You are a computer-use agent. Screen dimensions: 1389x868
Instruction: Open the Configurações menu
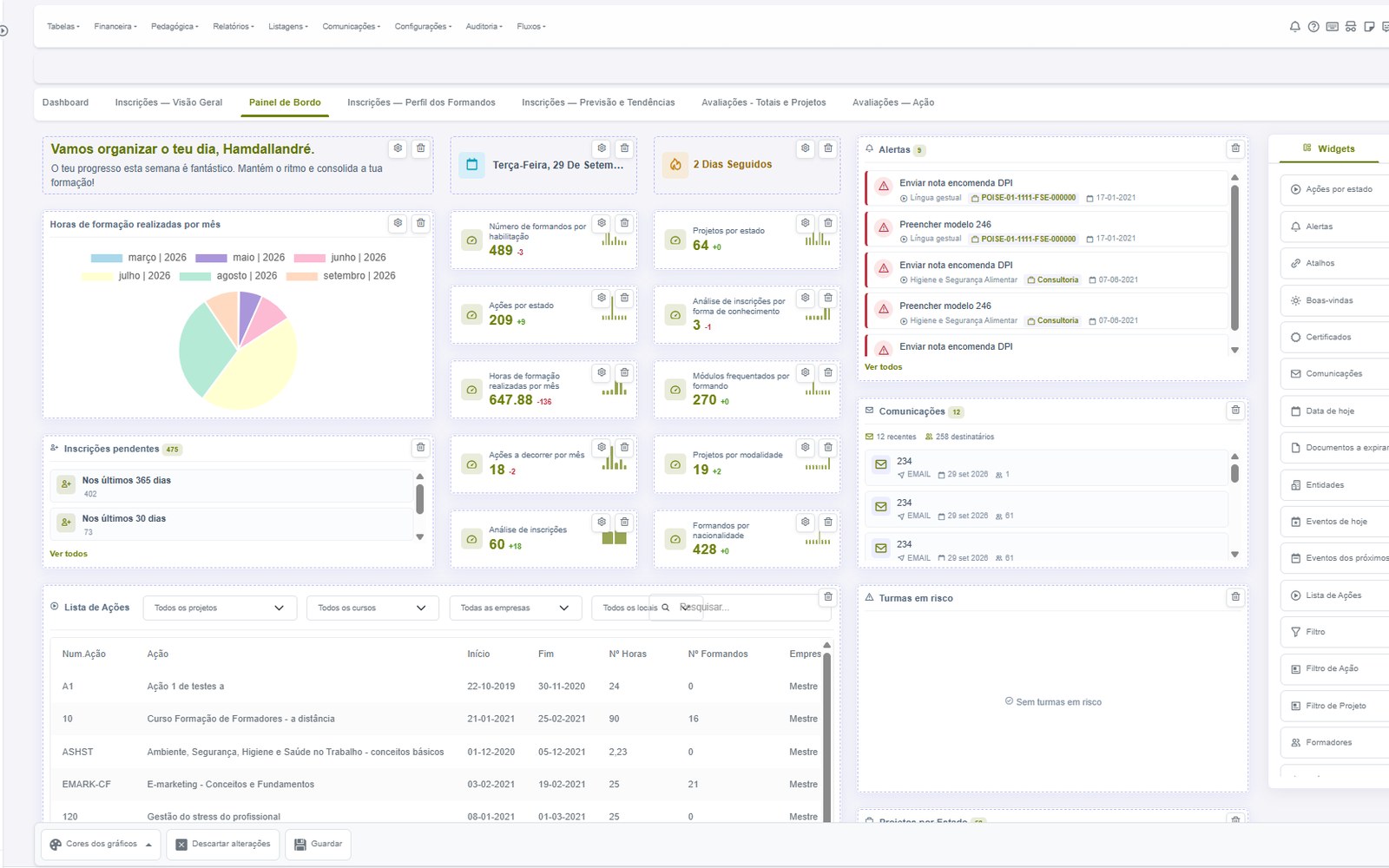point(423,27)
